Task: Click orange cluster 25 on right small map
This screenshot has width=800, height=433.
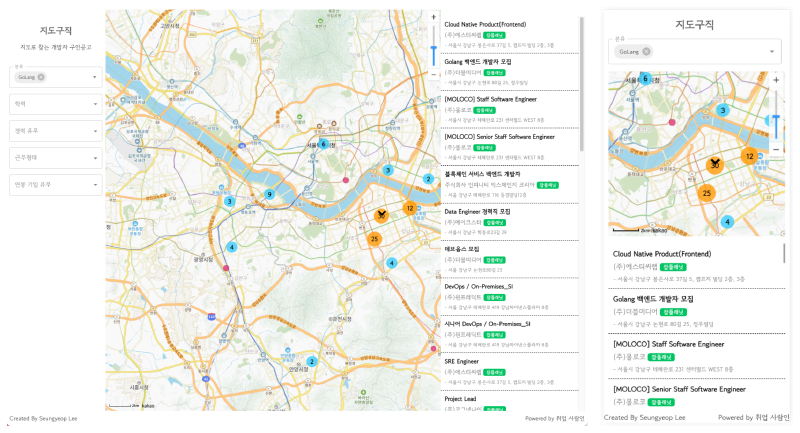Action: coord(707,193)
